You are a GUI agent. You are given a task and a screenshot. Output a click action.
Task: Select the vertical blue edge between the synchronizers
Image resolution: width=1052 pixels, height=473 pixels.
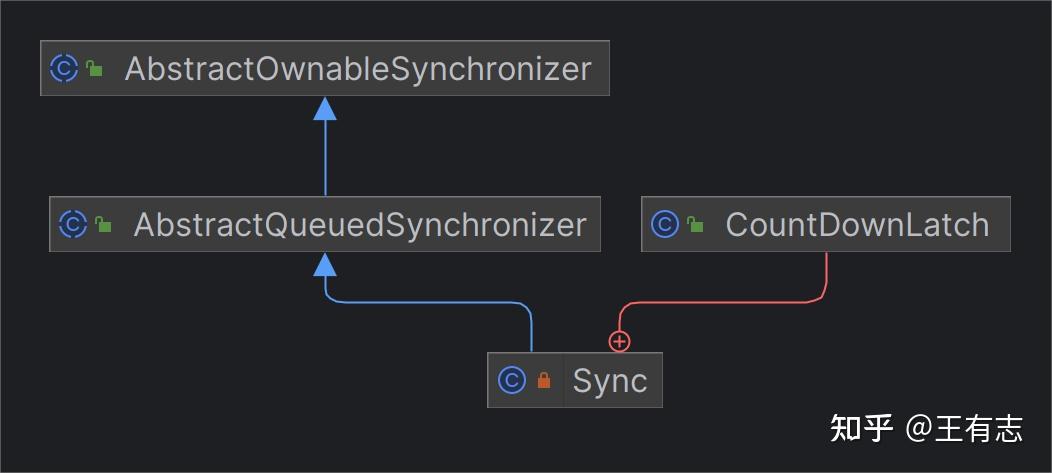pyautogui.click(x=324, y=160)
